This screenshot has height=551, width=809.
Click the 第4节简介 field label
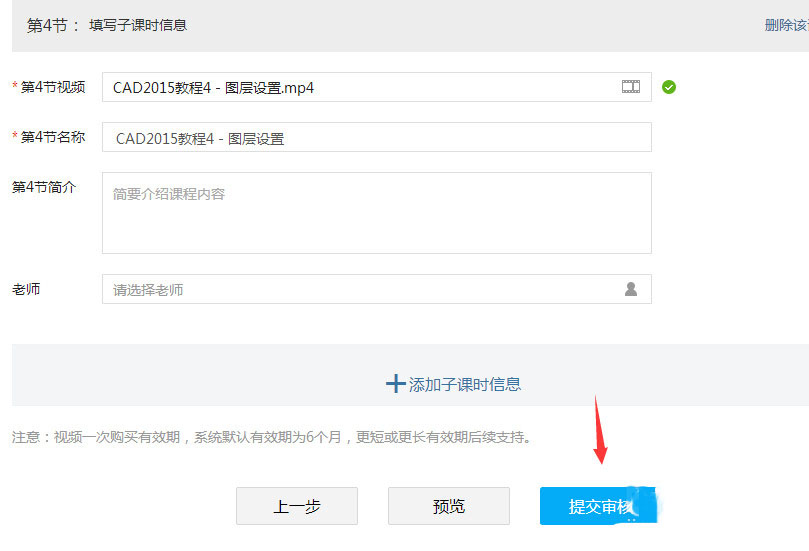(x=44, y=187)
